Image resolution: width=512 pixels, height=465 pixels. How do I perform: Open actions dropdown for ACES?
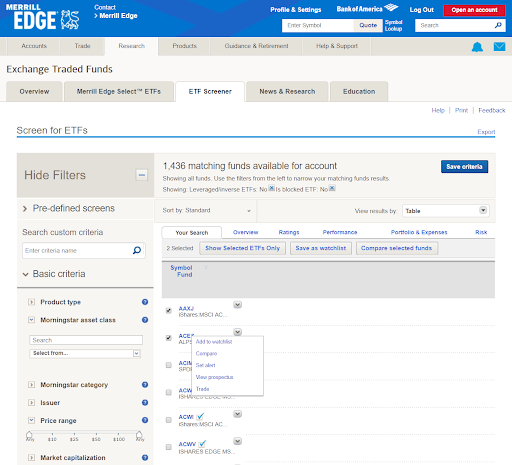coord(237,332)
